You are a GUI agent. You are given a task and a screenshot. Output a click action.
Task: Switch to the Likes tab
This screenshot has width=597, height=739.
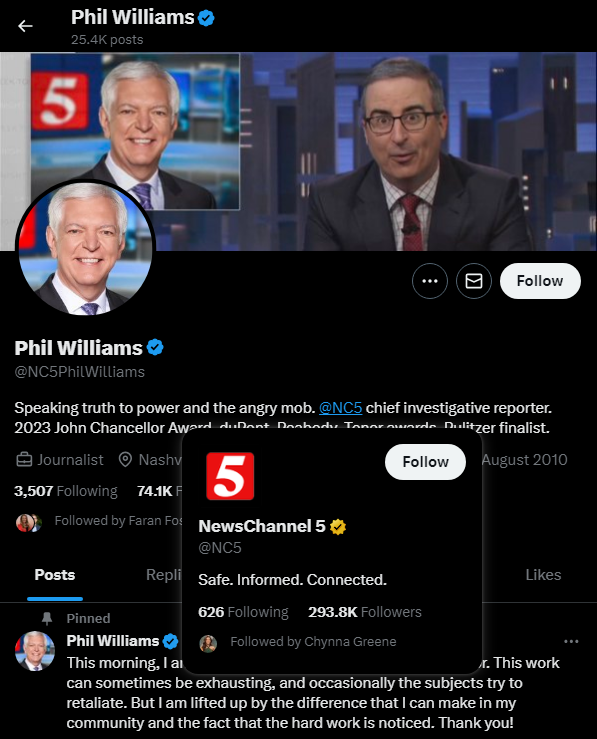pos(543,575)
